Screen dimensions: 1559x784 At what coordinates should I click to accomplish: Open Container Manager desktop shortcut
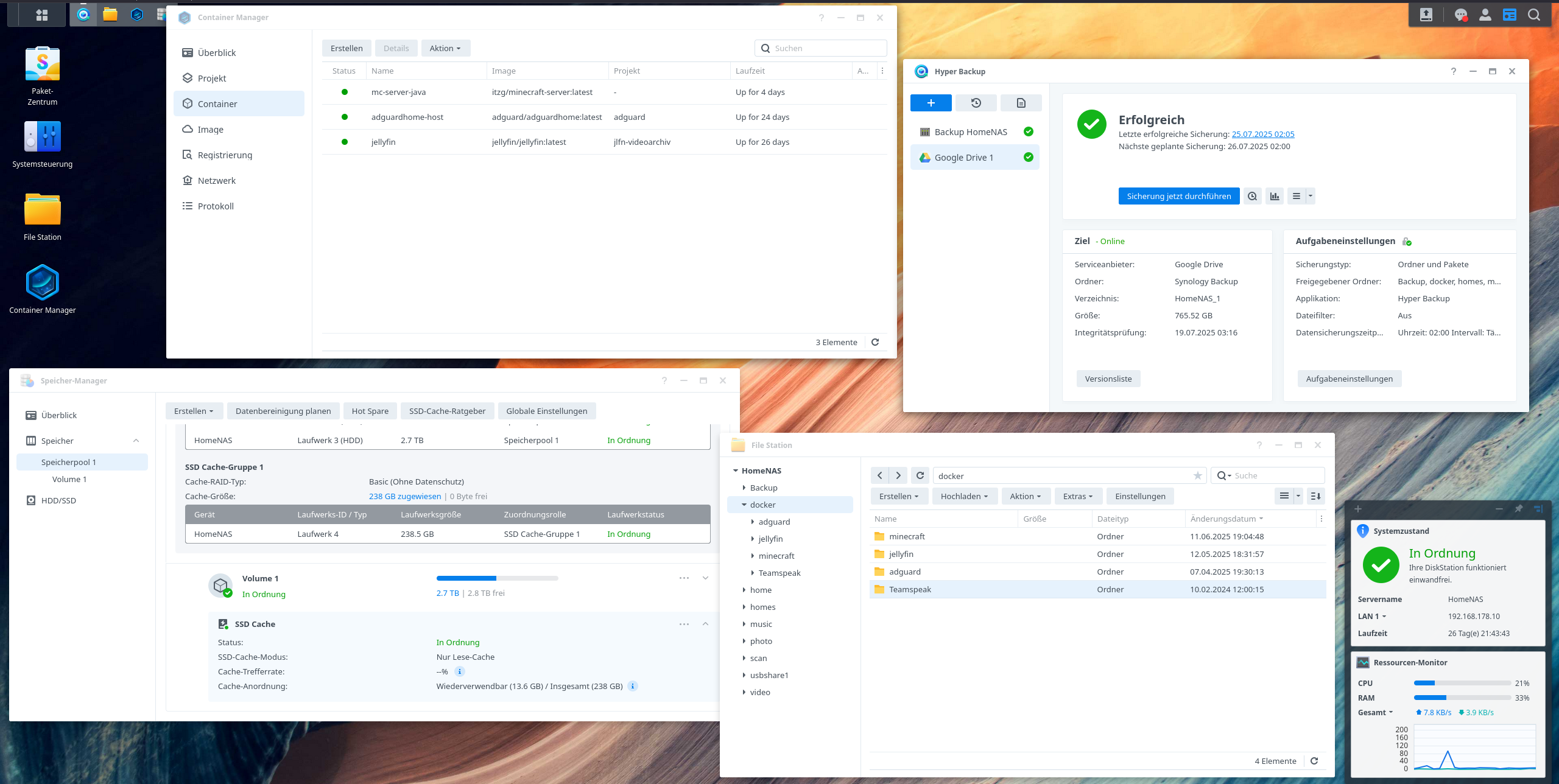[x=42, y=283]
